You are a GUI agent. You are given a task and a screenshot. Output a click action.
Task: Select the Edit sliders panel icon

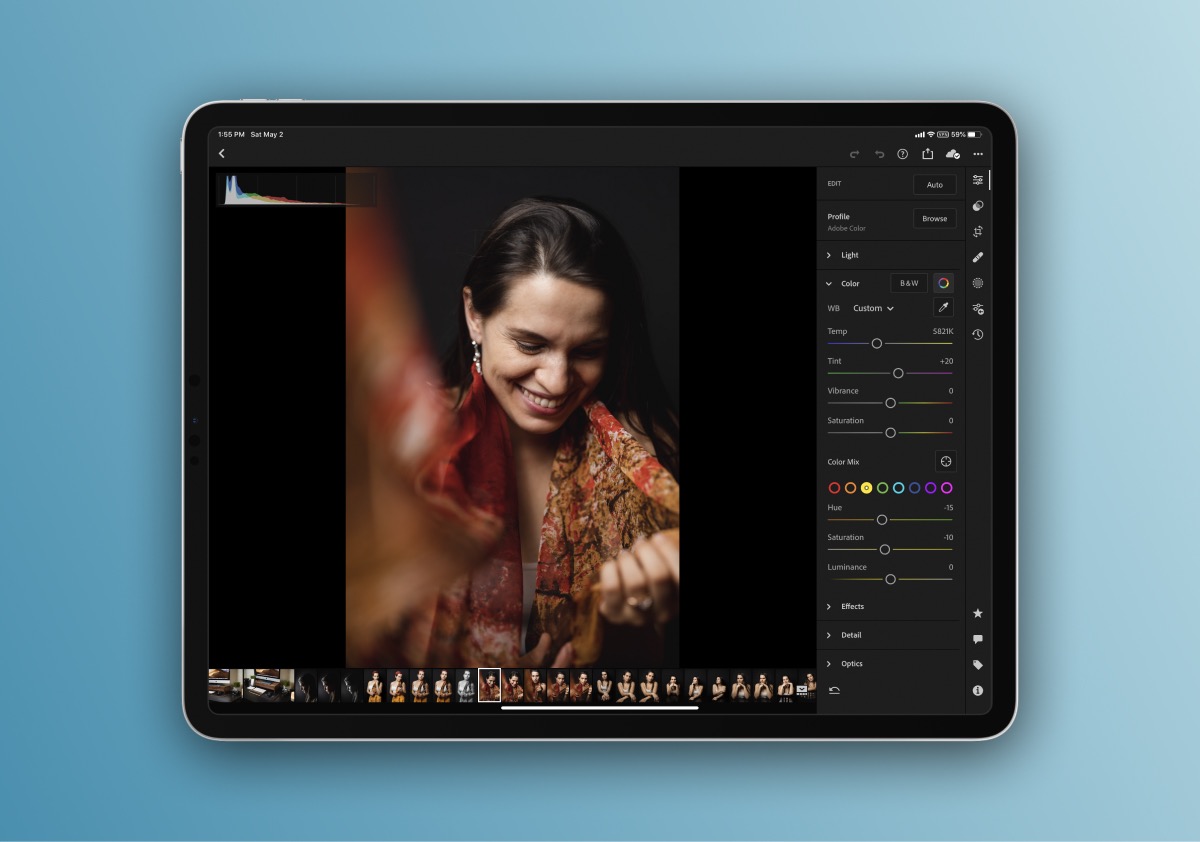click(x=978, y=180)
